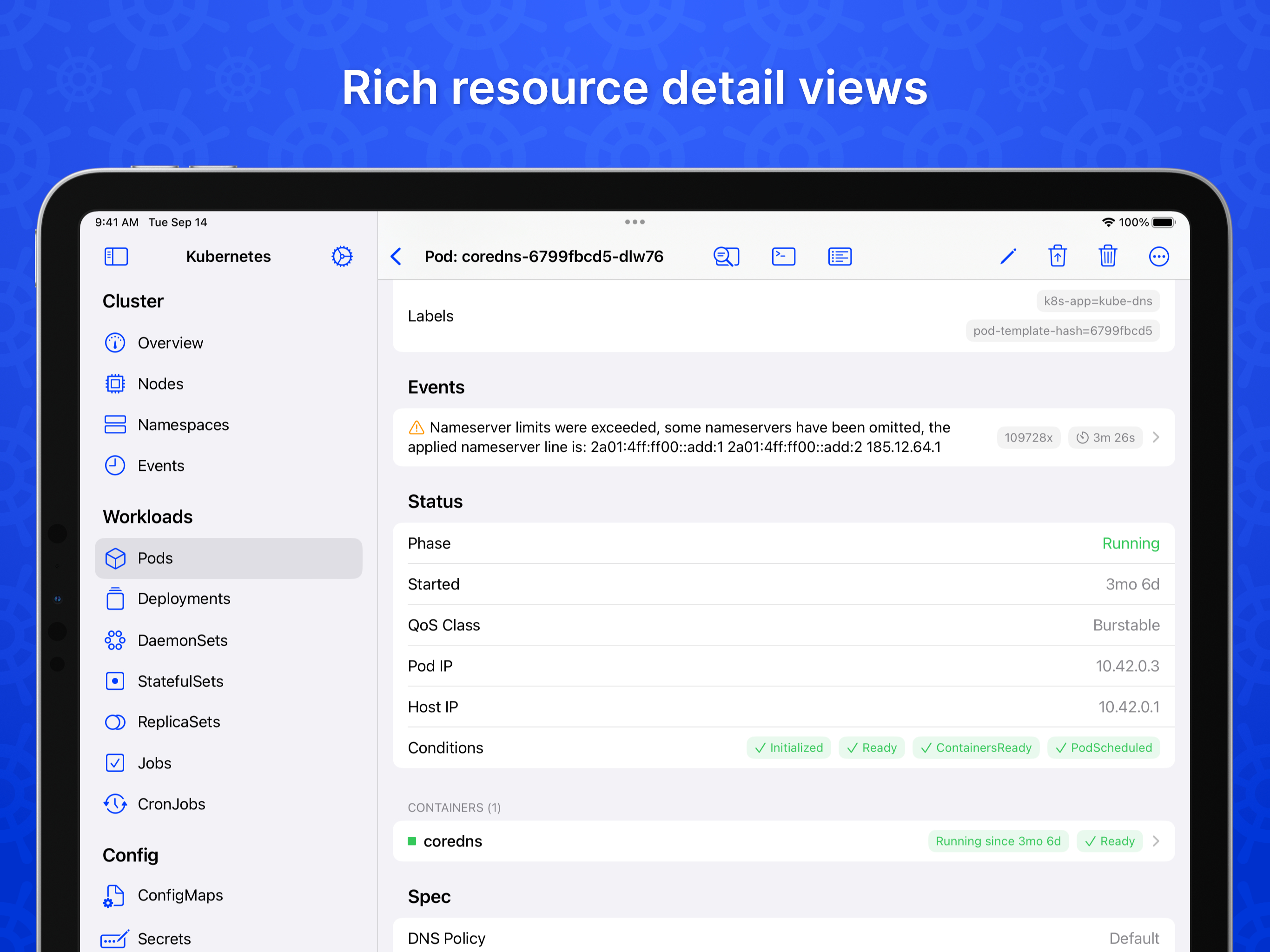1270x952 pixels.
Task: Click the Burstable QoS Class value
Action: [1126, 625]
